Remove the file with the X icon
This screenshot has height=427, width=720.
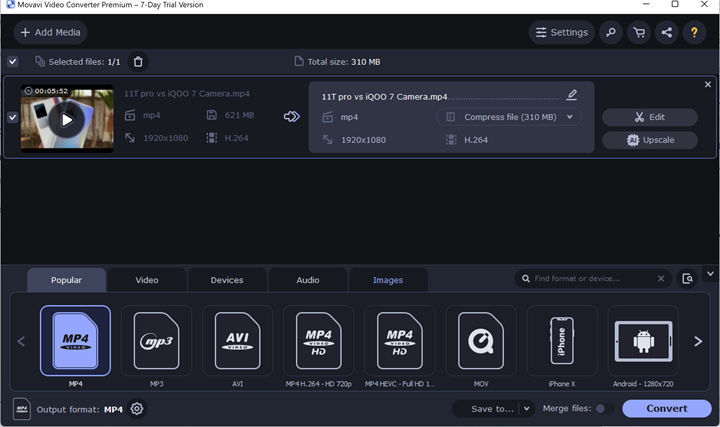(708, 84)
